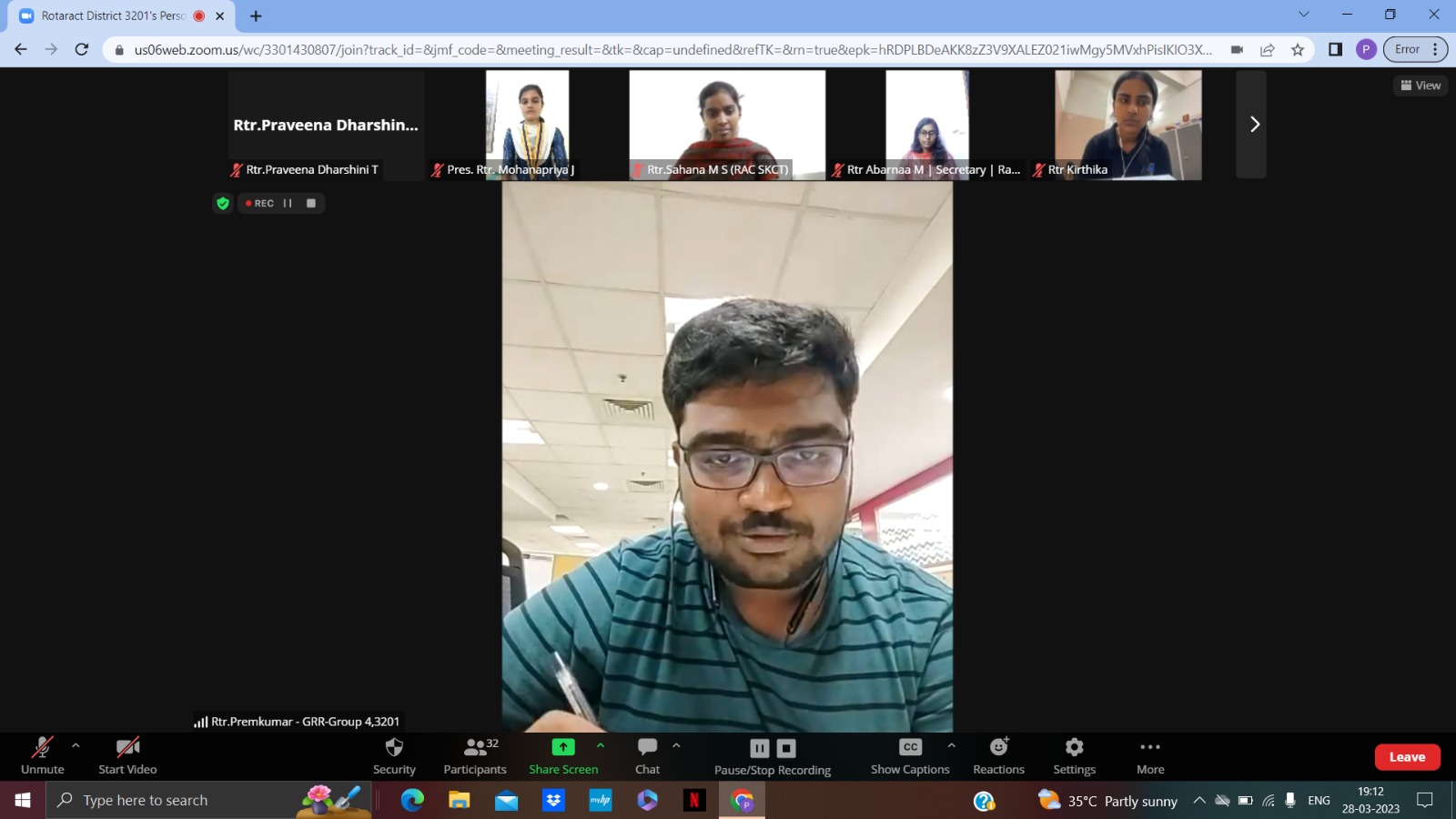Image resolution: width=1456 pixels, height=819 pixels.
Task: Unmute the microphone
Action: pos(42,748)
